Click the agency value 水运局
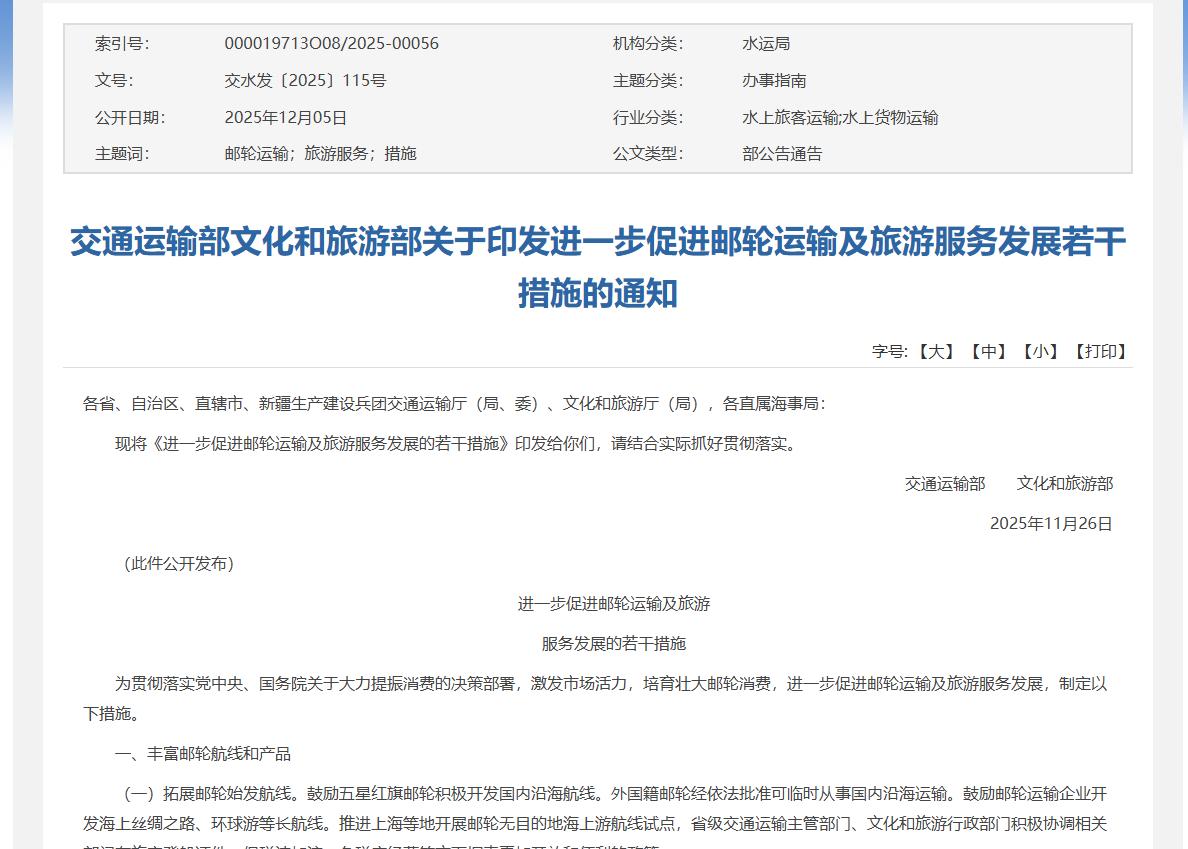This screenshot has height=849, width=1188. click(766, 44)
